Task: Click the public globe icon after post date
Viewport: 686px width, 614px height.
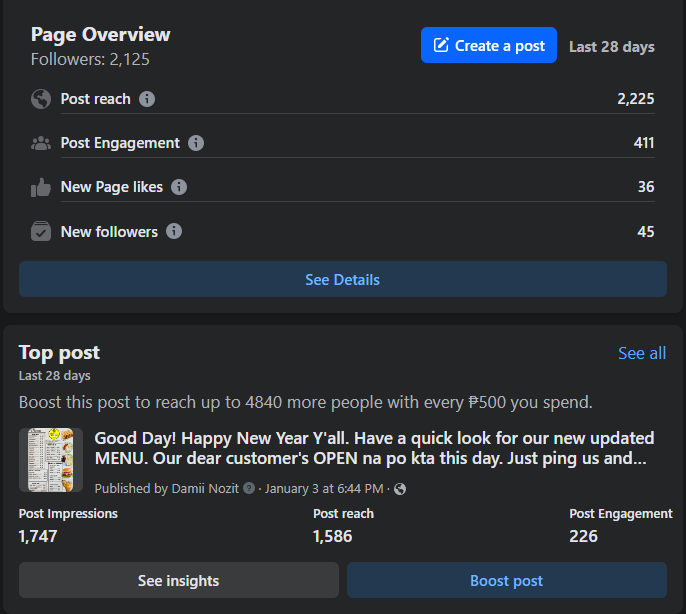Action: (400, 489)
